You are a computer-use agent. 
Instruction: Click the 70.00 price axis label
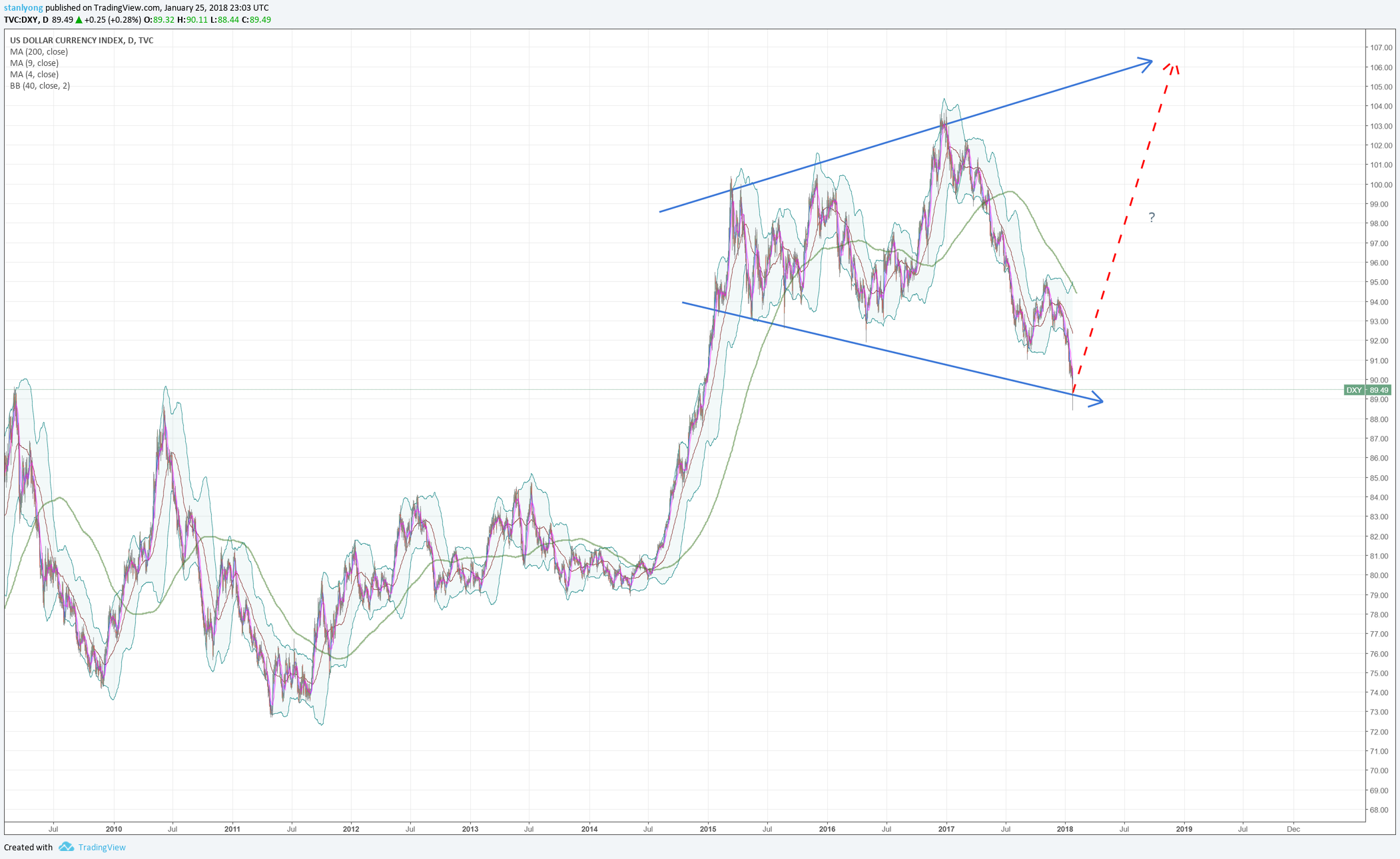(1379, 770)
